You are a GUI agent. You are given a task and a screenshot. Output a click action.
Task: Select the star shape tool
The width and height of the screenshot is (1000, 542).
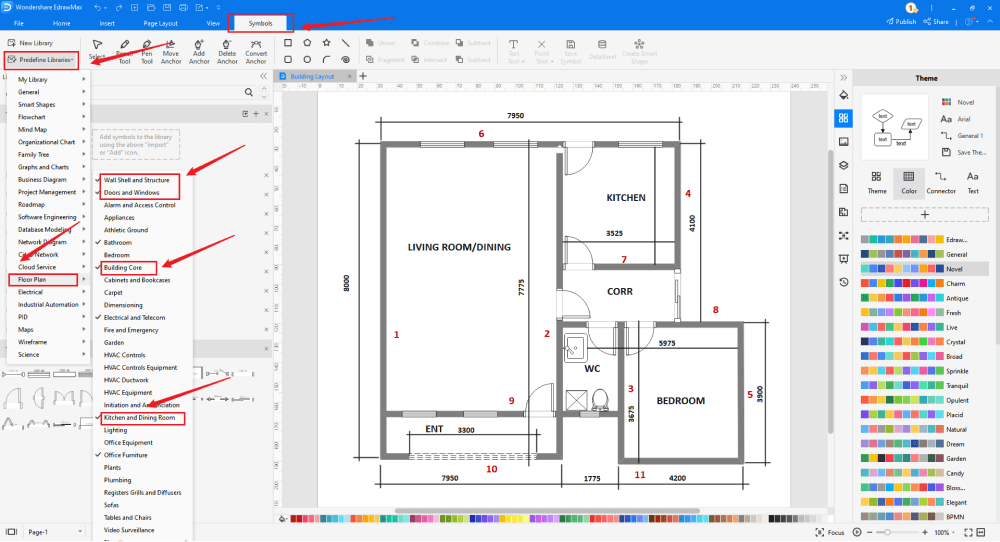pos(327,43)
